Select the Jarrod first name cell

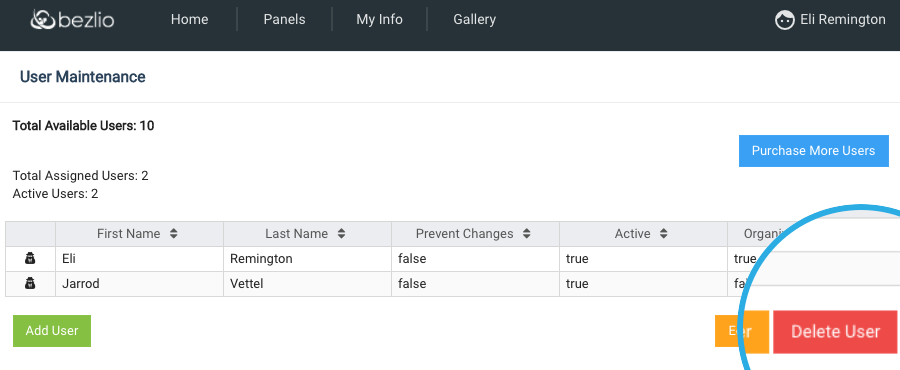139,283
